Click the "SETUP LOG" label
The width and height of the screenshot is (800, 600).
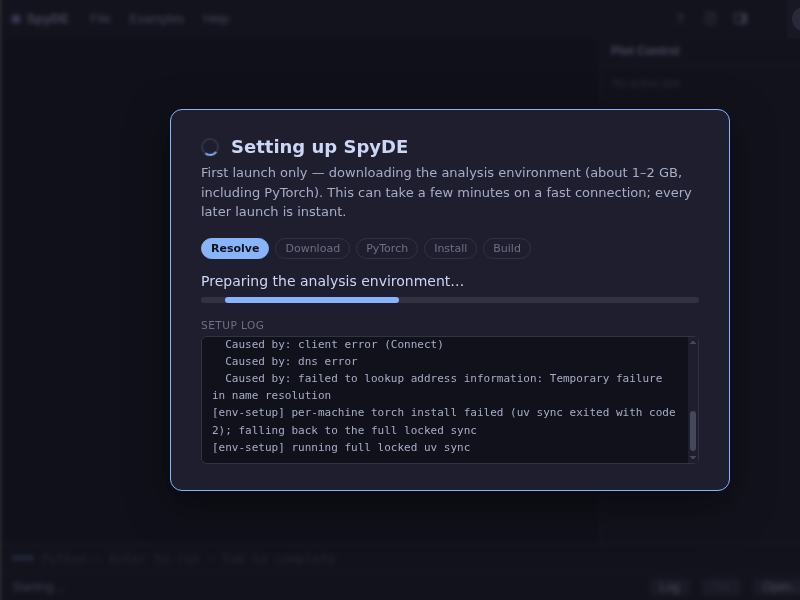[232, 326]
